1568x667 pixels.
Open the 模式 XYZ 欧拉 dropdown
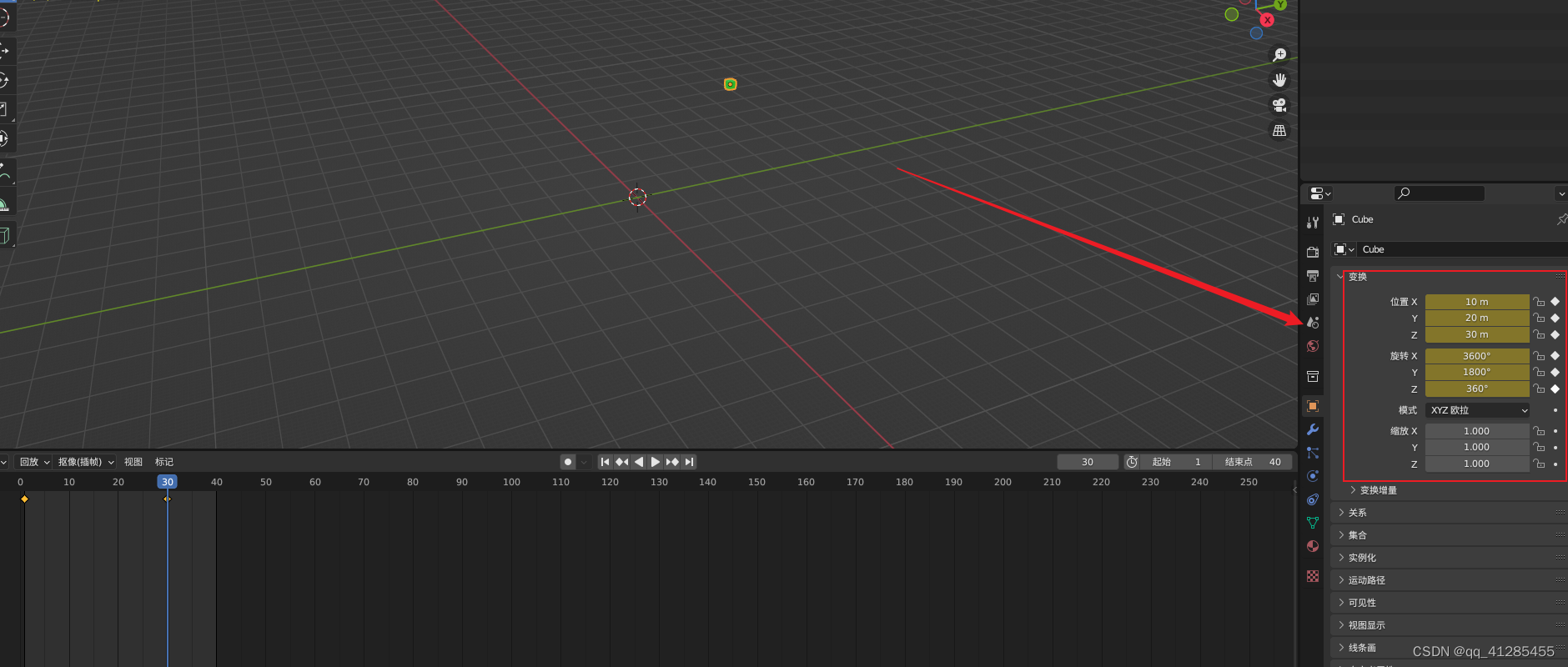tap(1478, 410)
